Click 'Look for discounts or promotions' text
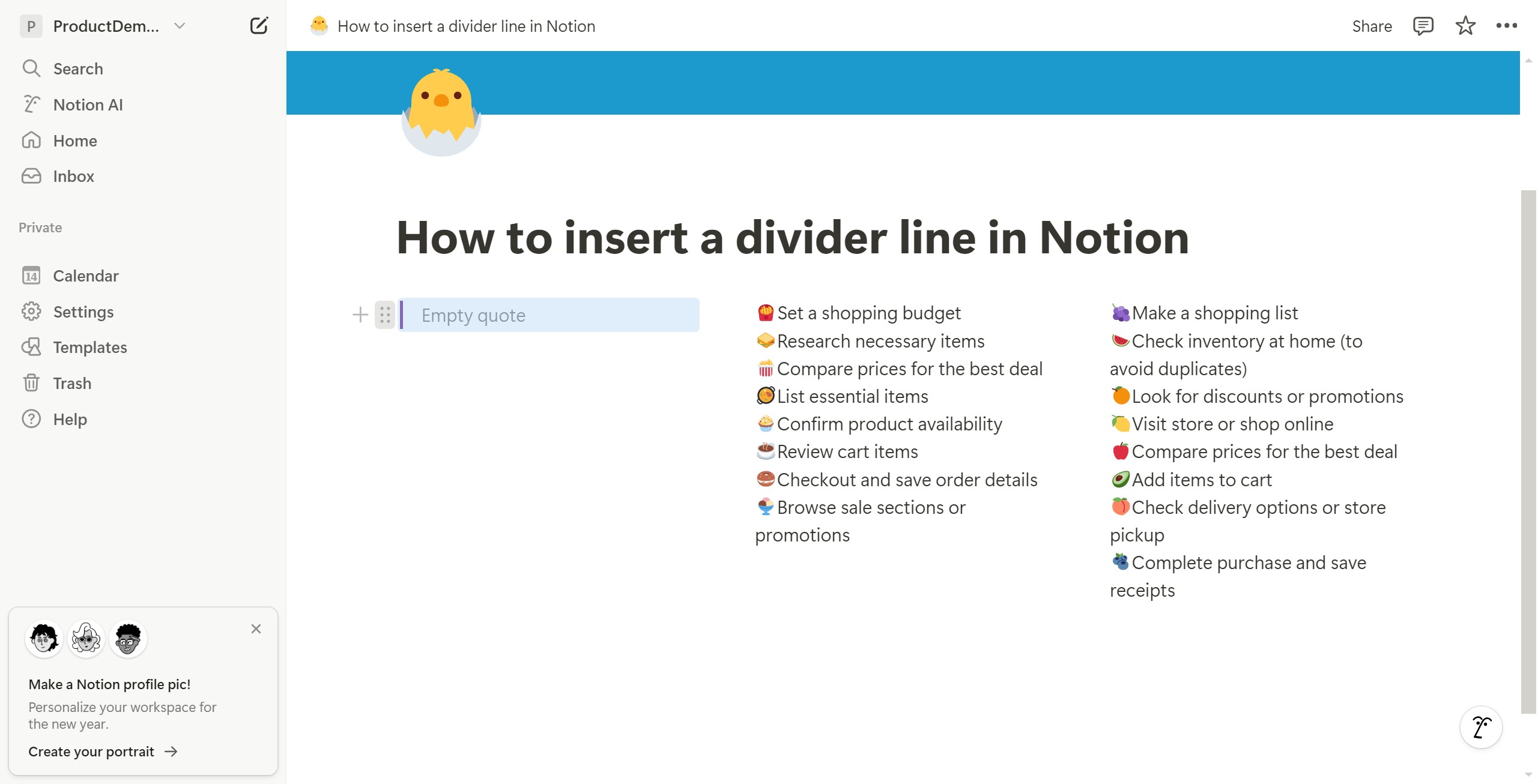 click(x=1267, y=396)
